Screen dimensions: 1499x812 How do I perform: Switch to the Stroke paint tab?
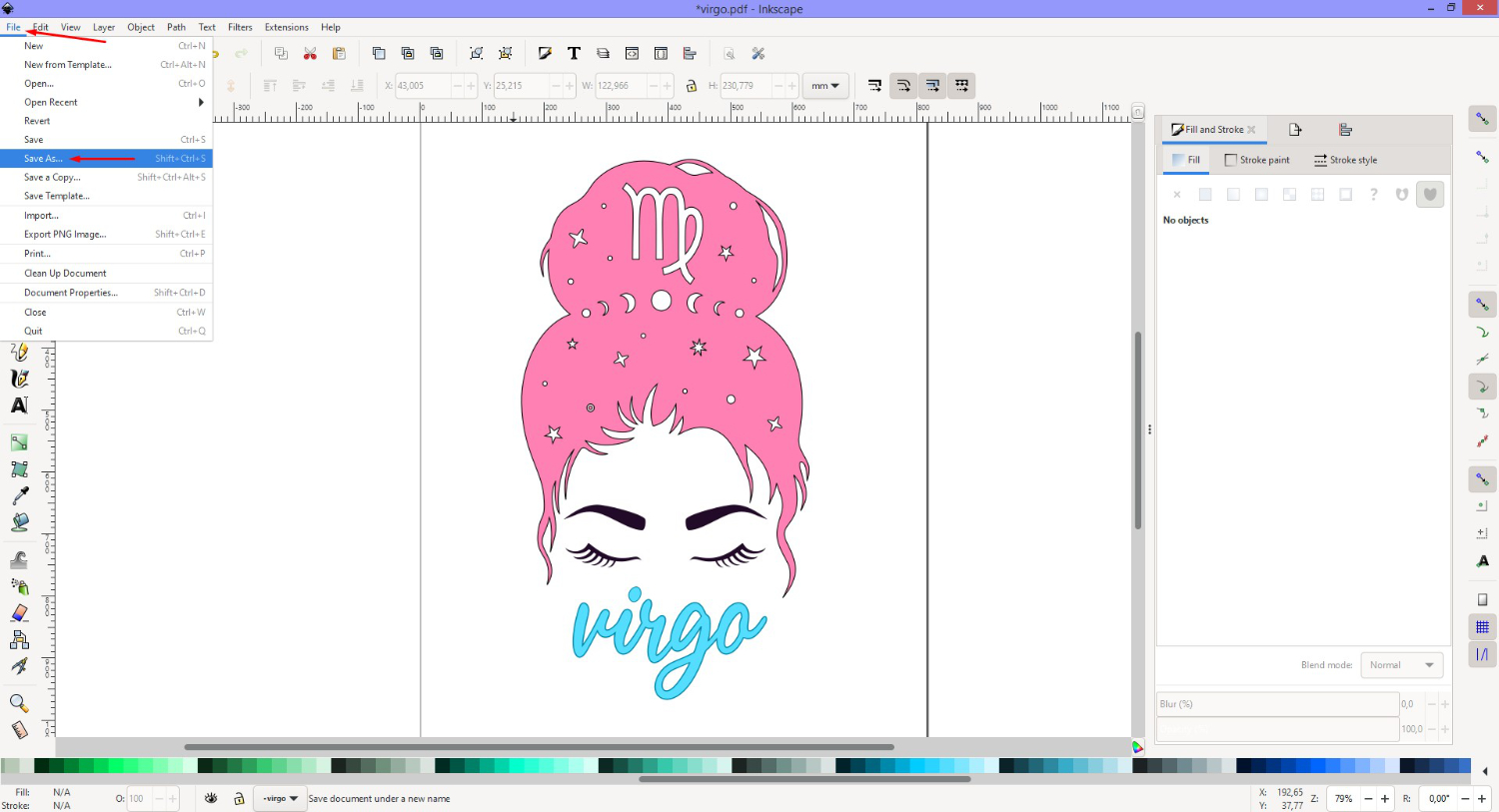click(1257, 160)
